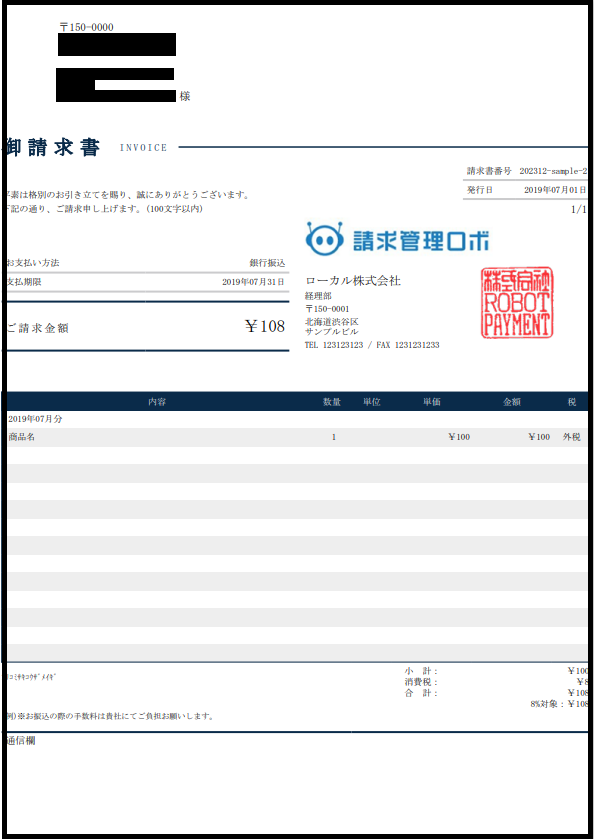Click the 消費税 label in the totals
This screenshot has height=839, width=594.
pyautogui.click(x=421, y=682)
